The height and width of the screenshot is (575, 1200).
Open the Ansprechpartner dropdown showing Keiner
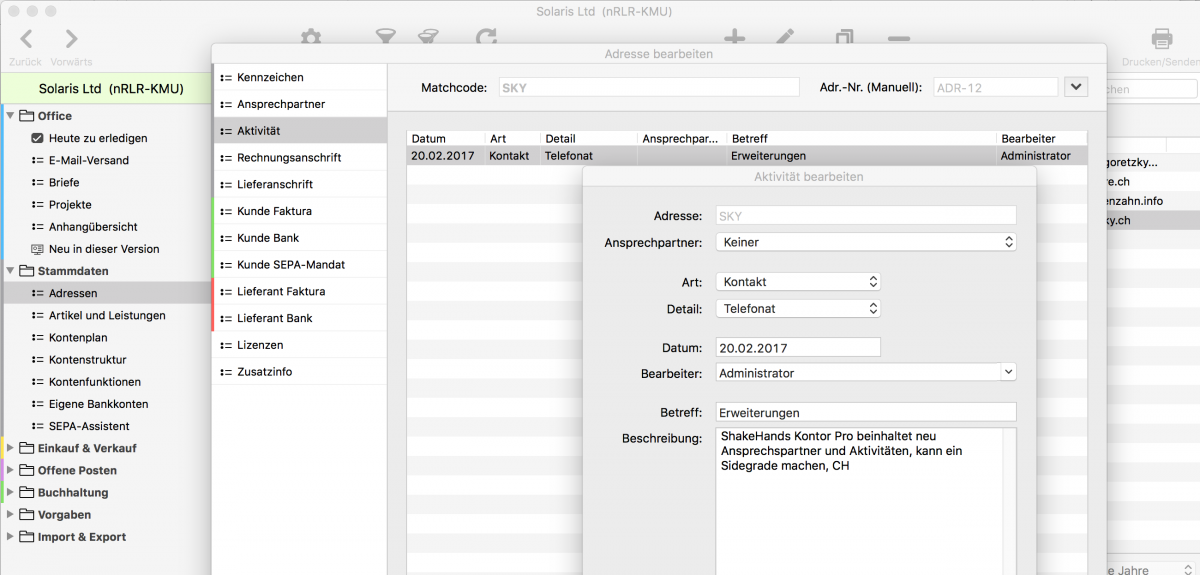click(x=866, y=242)
